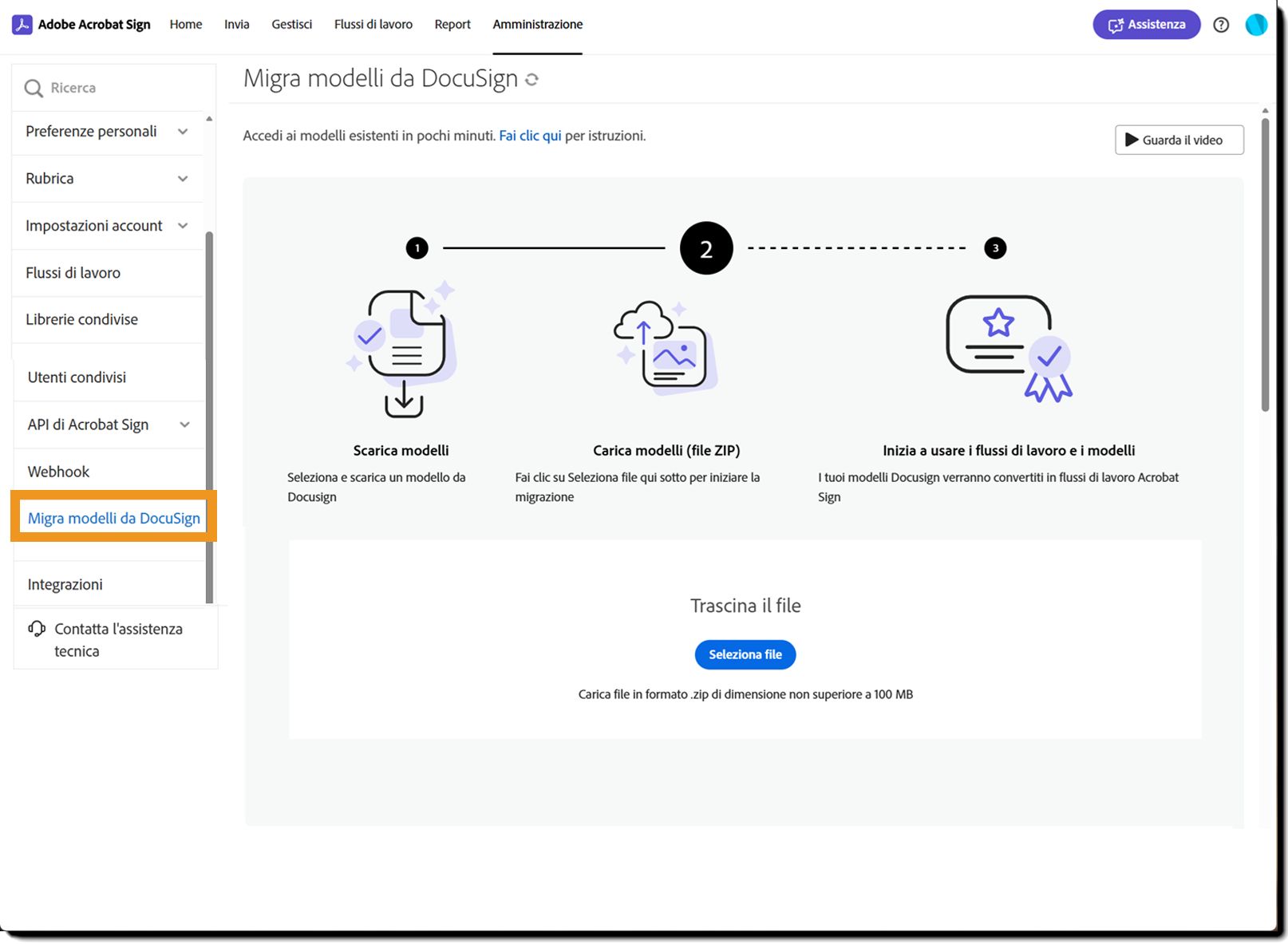The image size is (1288, 944).
Task: Click the Scarica modelli download document illustration
Action: coord(401,349)
